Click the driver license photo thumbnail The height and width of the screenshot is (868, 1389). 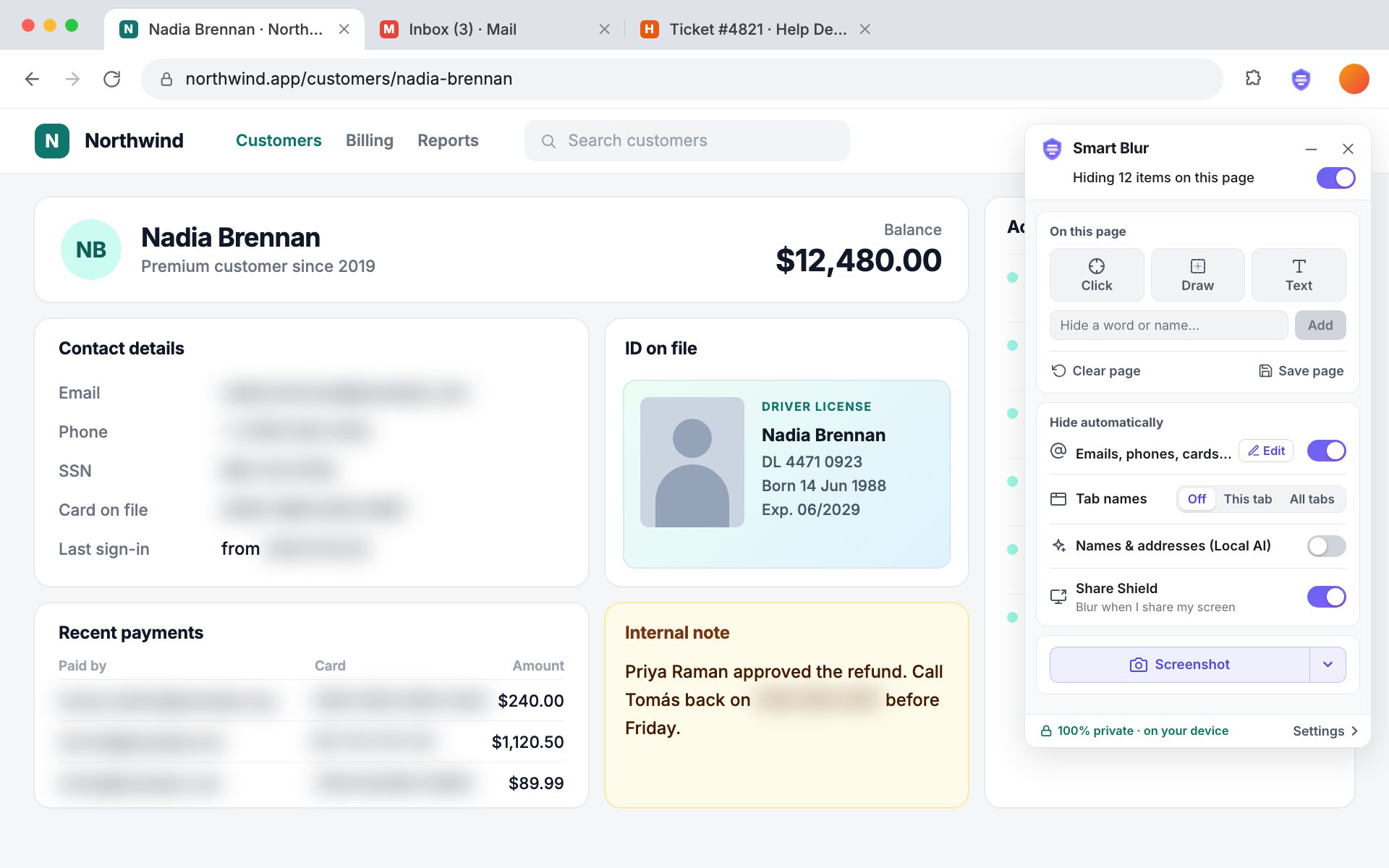tap(692, 462)
